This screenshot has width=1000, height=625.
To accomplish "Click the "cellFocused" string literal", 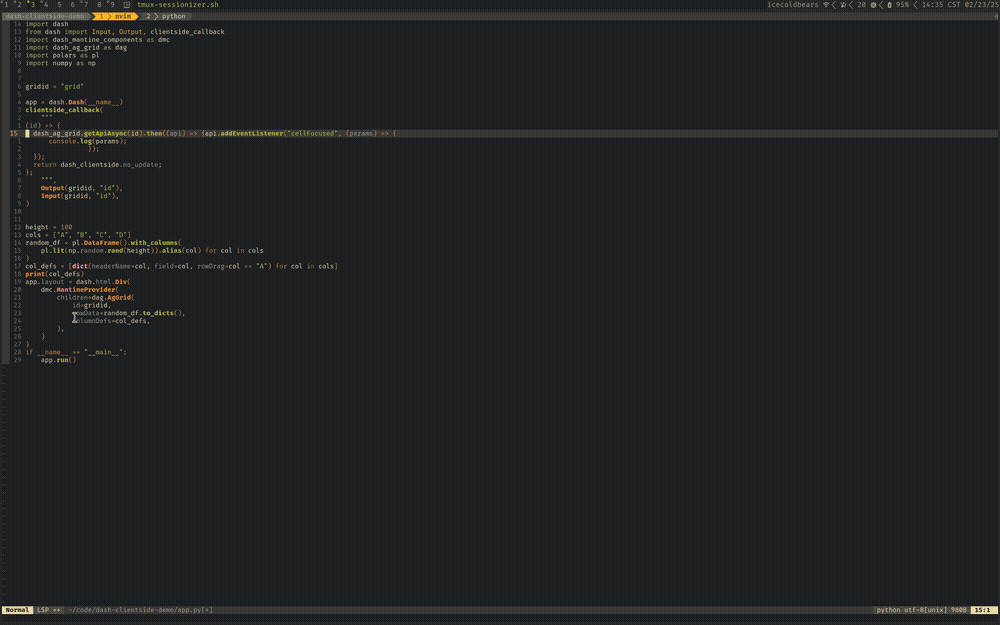I will tap(312, 133).
